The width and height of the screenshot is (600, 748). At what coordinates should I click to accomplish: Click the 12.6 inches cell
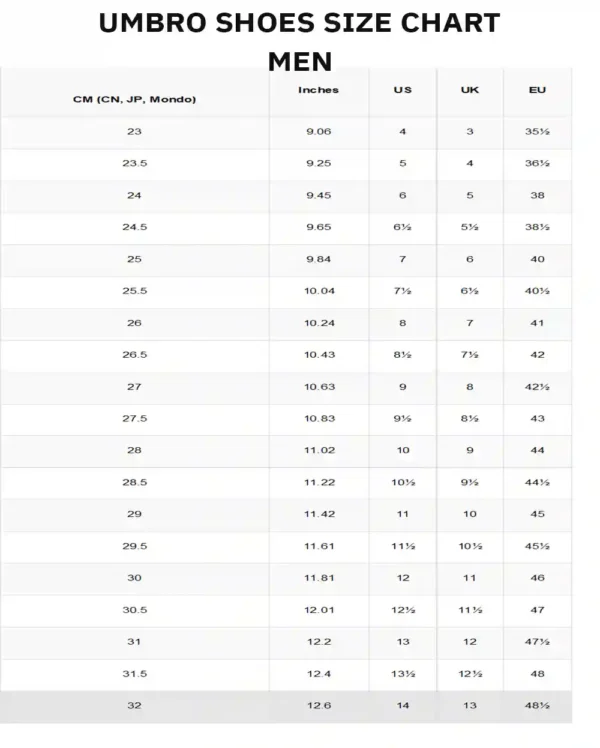tap(318, 705)
